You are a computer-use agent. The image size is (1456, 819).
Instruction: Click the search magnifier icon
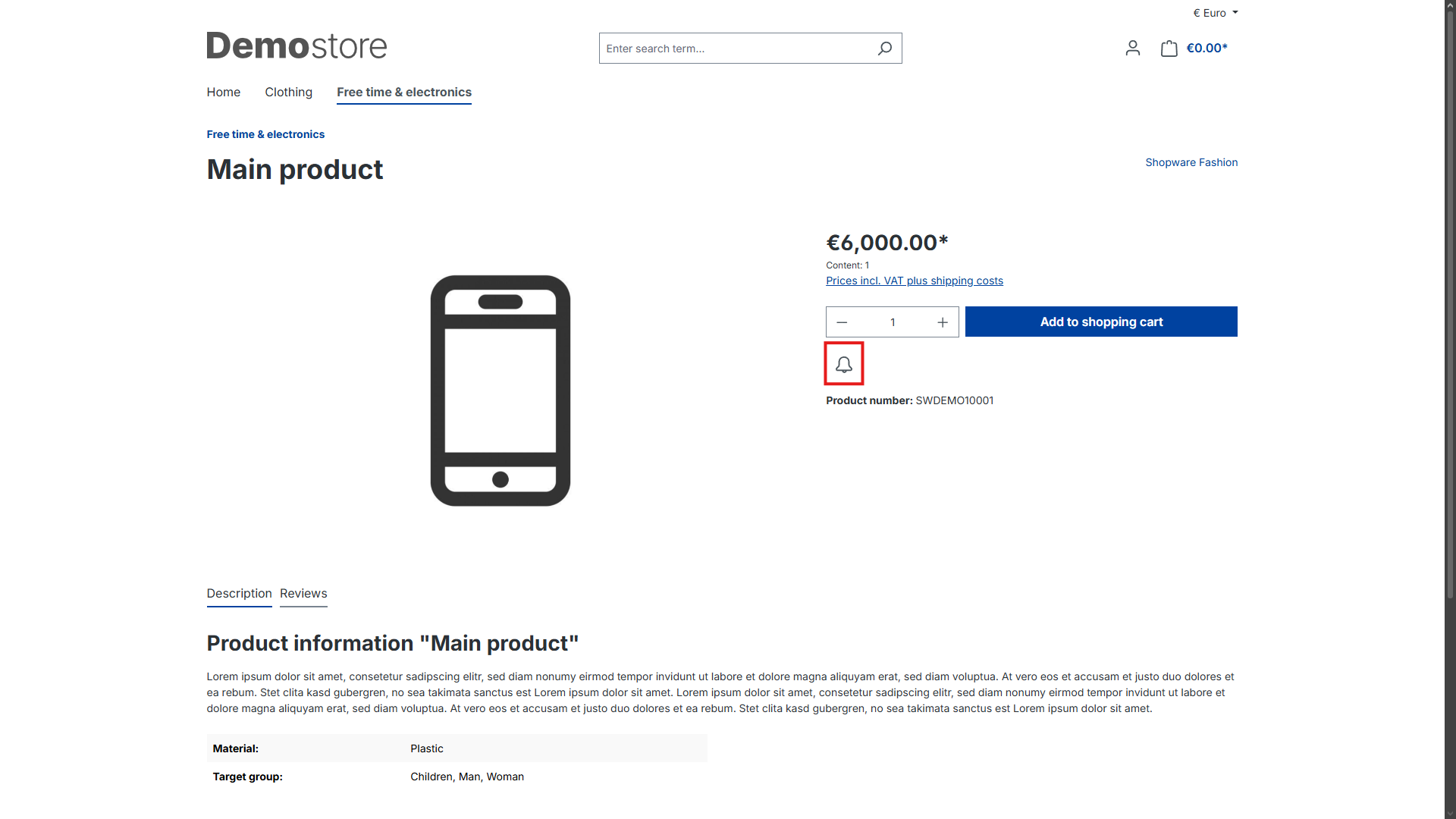[x=884, y=49]
